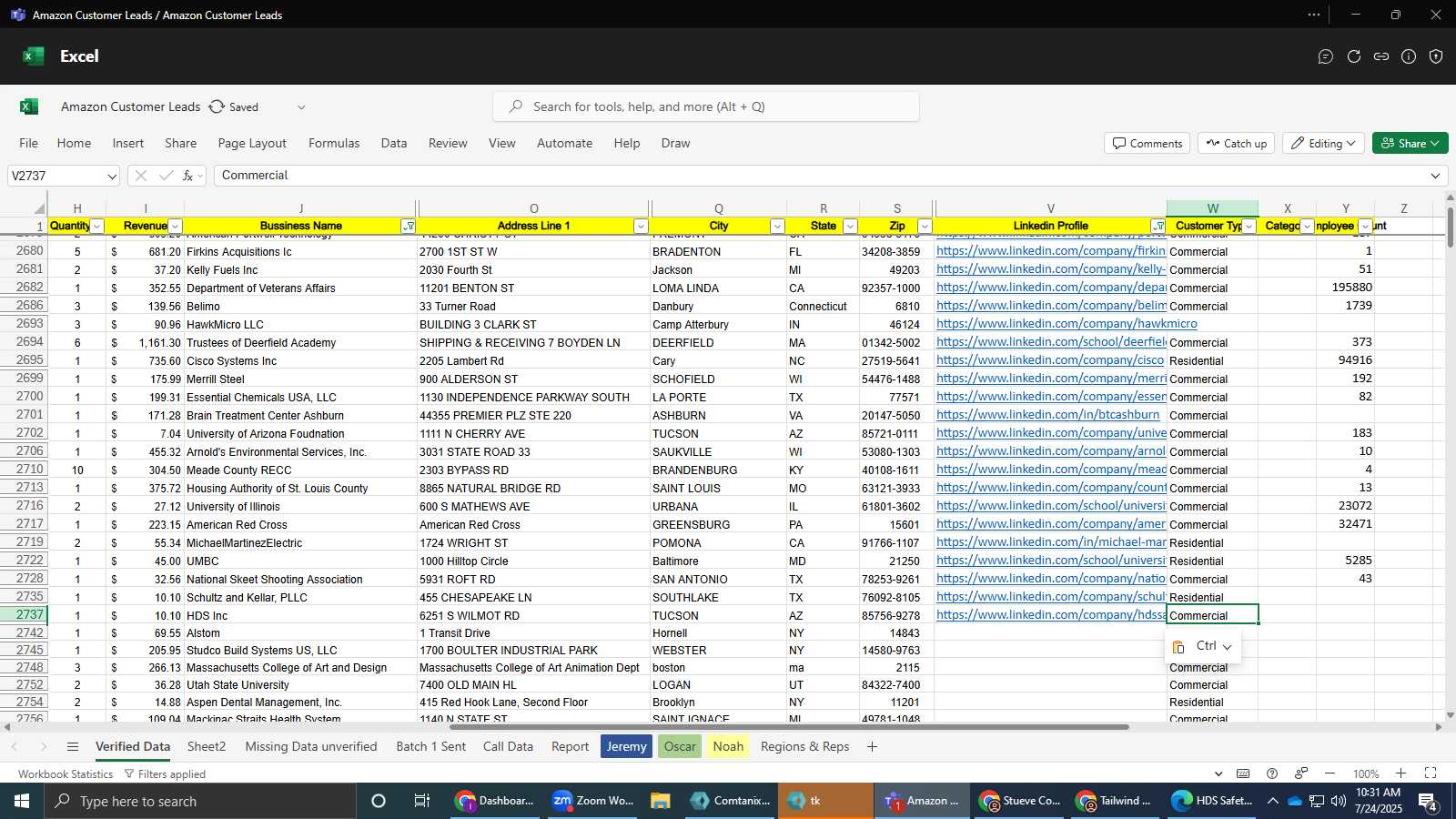Click the paste options clipboard icon

tap(1178, 646)
